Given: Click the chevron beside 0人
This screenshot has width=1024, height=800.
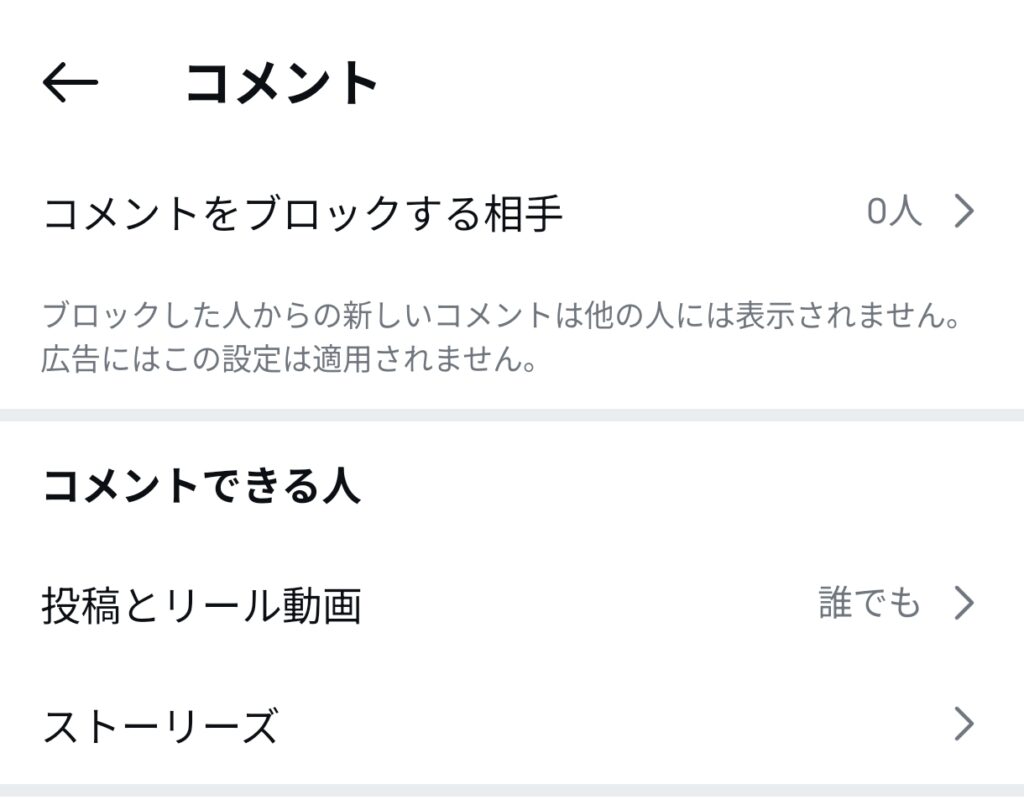Looking at the screenshot, I should [x=963, y=212].
